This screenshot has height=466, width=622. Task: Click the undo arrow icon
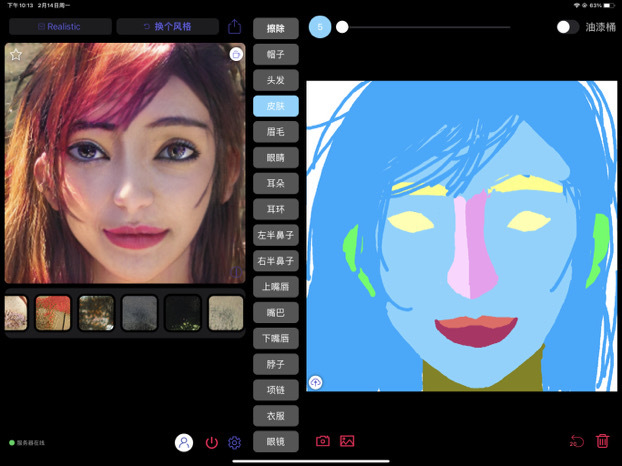click(577, 441)
